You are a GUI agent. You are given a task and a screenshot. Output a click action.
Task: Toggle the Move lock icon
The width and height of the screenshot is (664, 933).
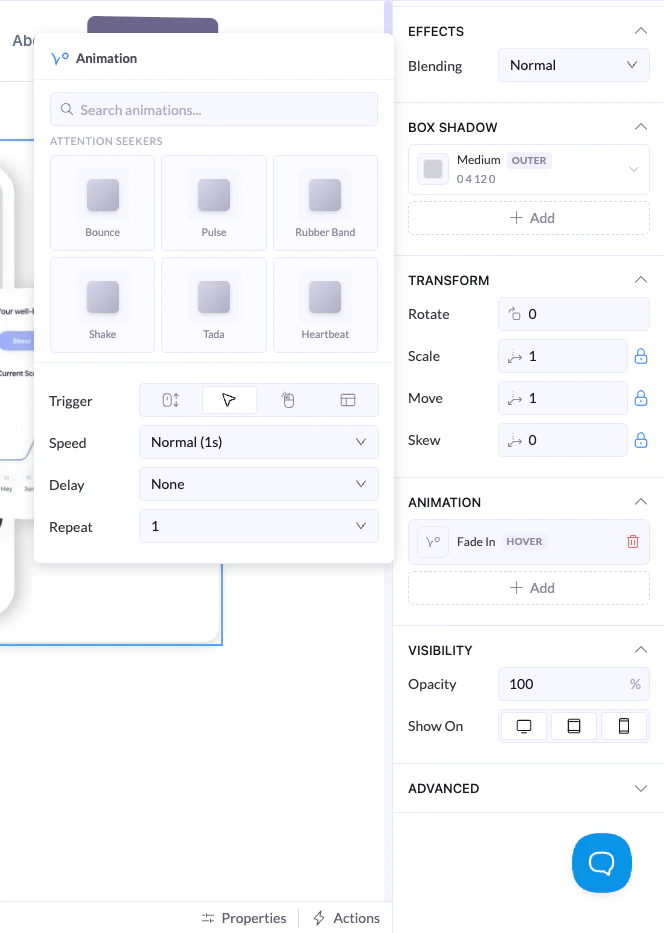[641, 398]
